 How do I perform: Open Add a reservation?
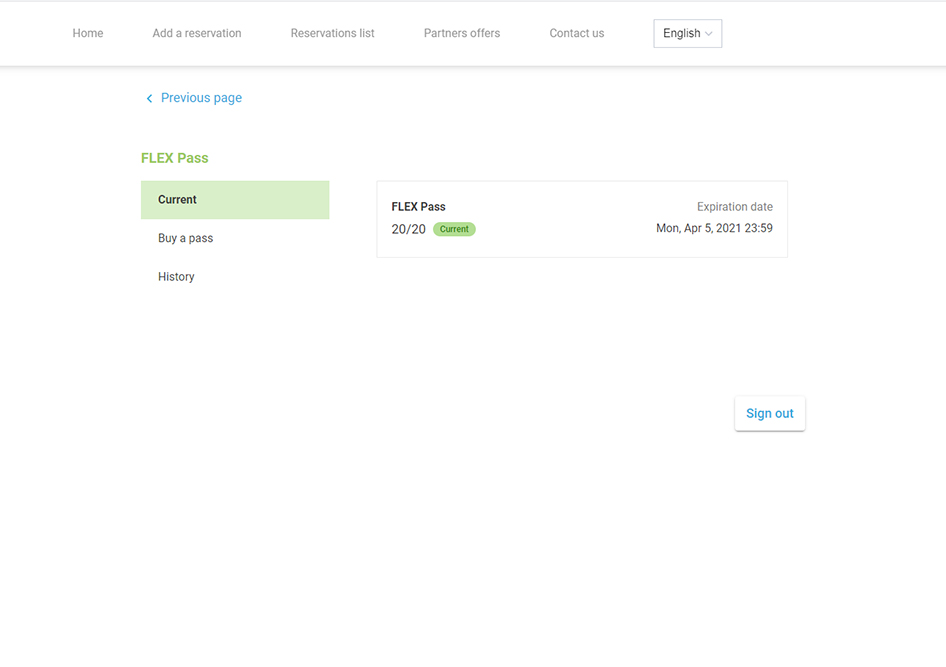tap(197, 33)
